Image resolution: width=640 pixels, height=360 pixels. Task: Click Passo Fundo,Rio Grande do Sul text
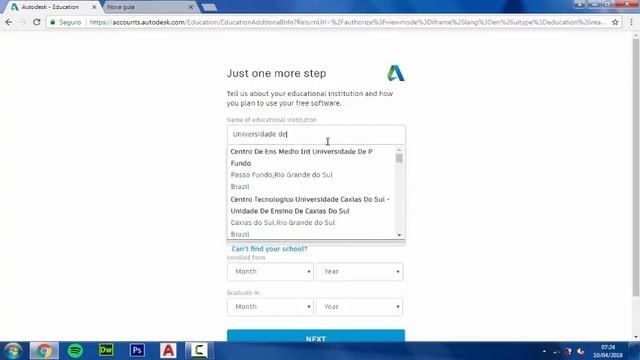tap(282, 175)
